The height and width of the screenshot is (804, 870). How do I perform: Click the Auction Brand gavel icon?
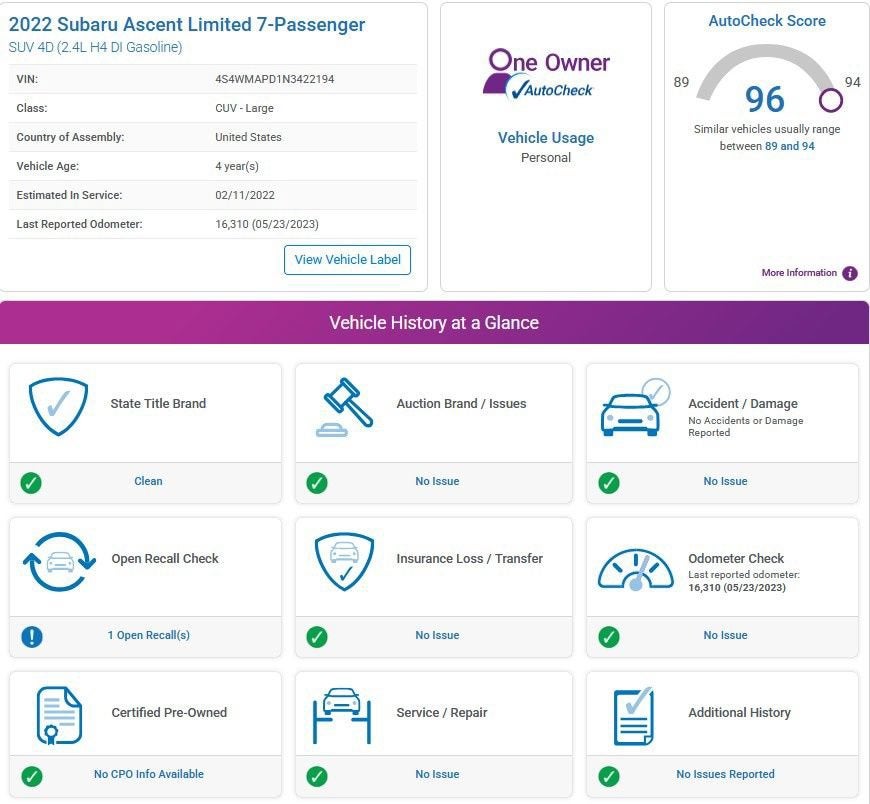[x=345, y=407]
